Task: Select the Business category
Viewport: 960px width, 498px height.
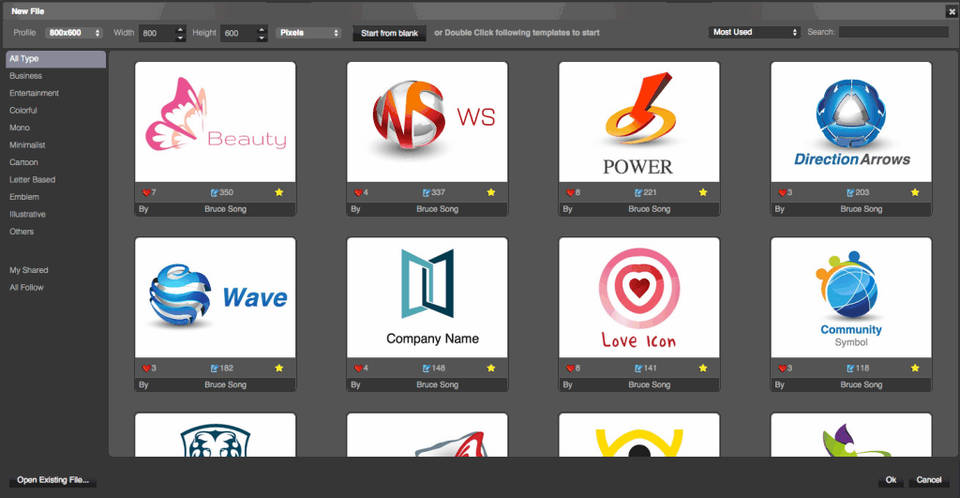Action: point(26,76)
